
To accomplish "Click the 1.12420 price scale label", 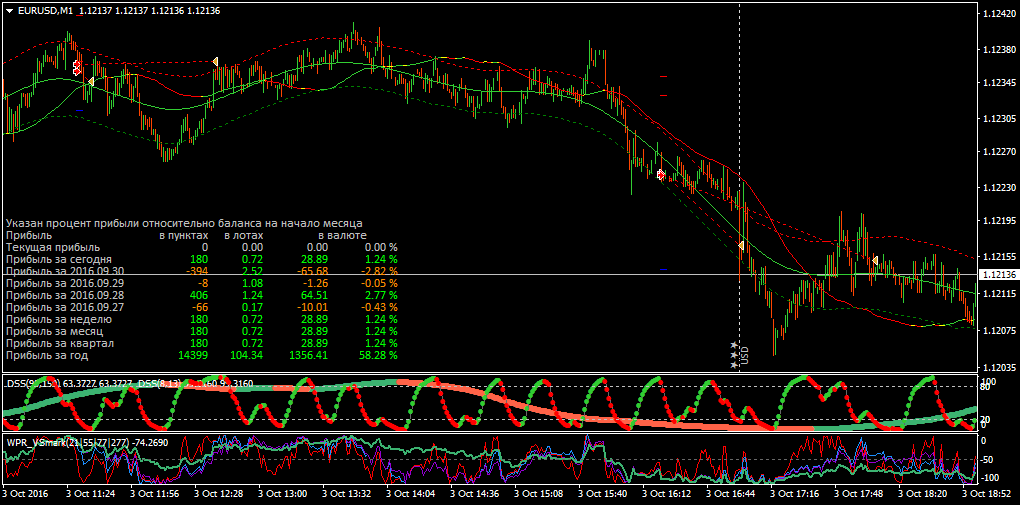I will coord(998,13).
